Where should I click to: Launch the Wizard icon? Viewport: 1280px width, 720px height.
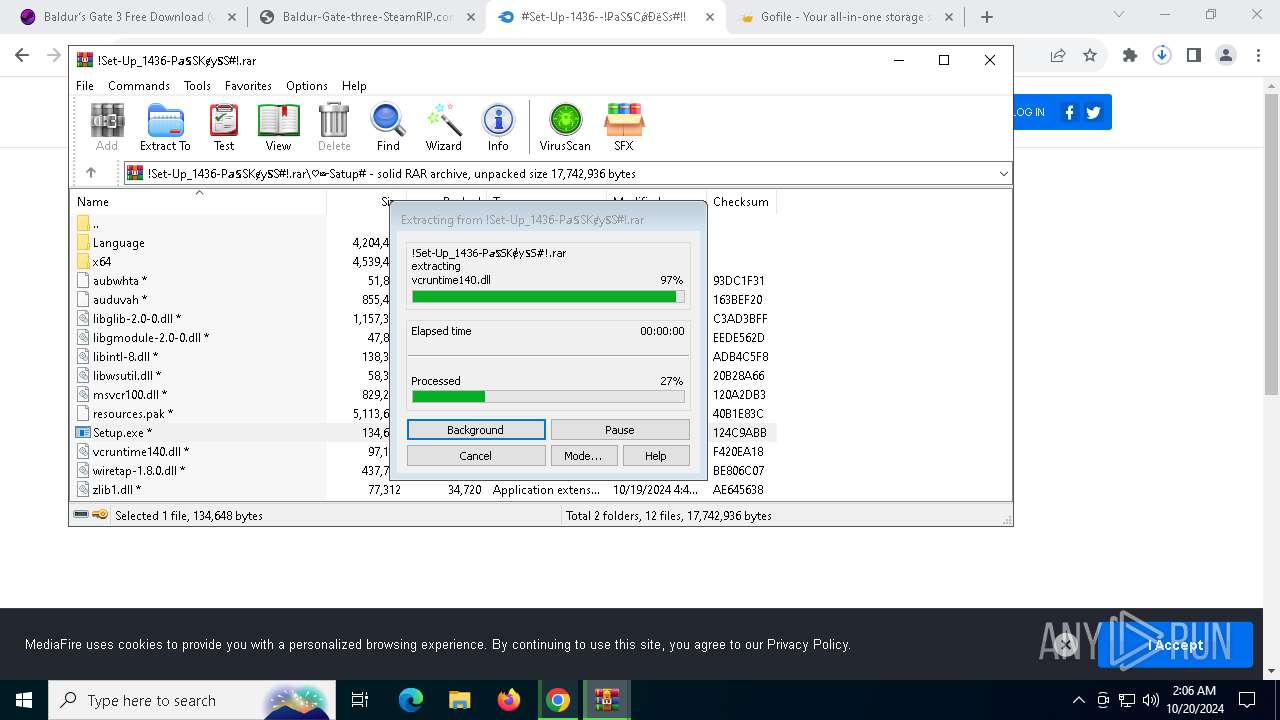point(443,127)
